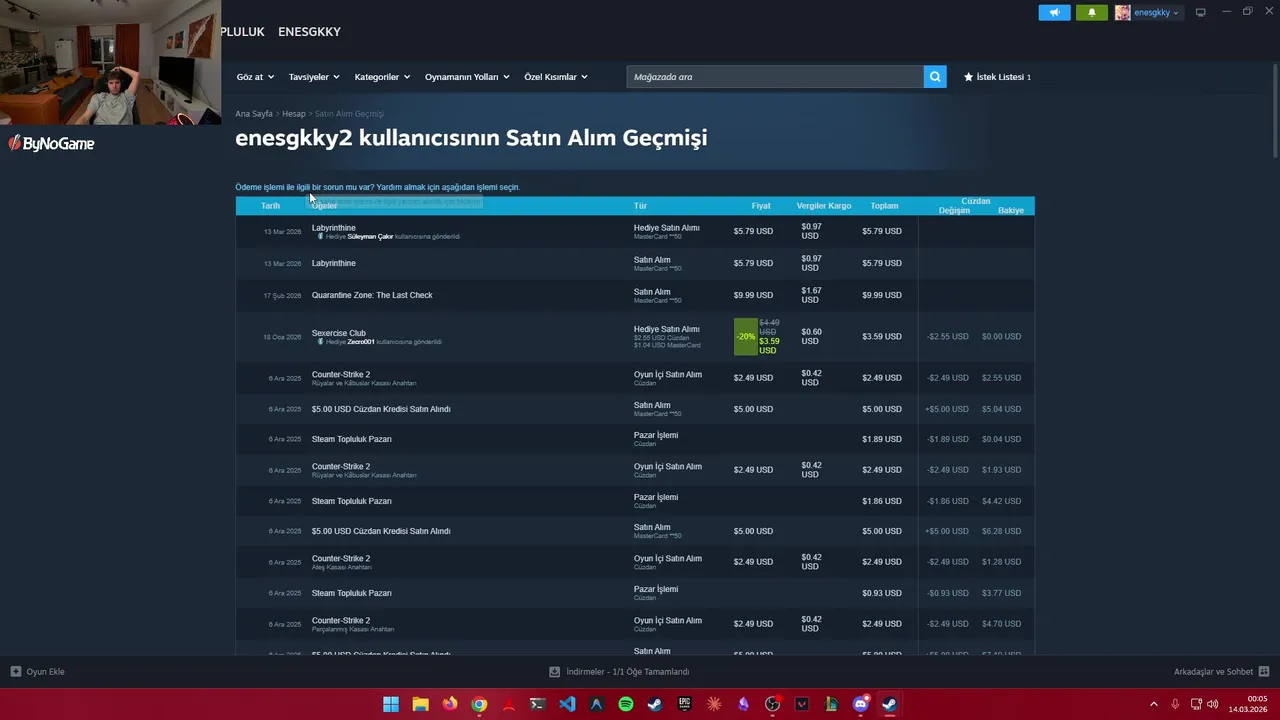Click the Toplam column header
This screenshot has height=720, width=1280.
click(884, 206)
